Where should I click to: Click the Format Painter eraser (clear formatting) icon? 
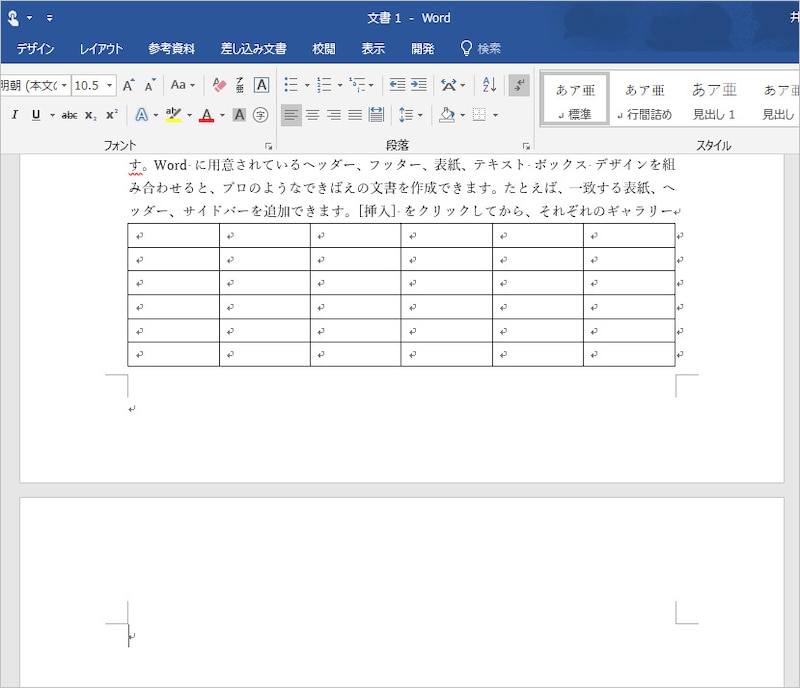click(x=218, y=84)
